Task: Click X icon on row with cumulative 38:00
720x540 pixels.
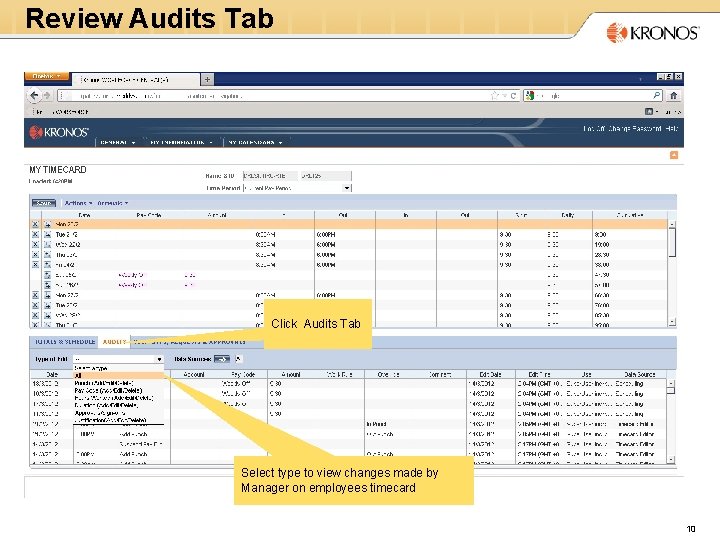Action: click(x=35, y=264)
